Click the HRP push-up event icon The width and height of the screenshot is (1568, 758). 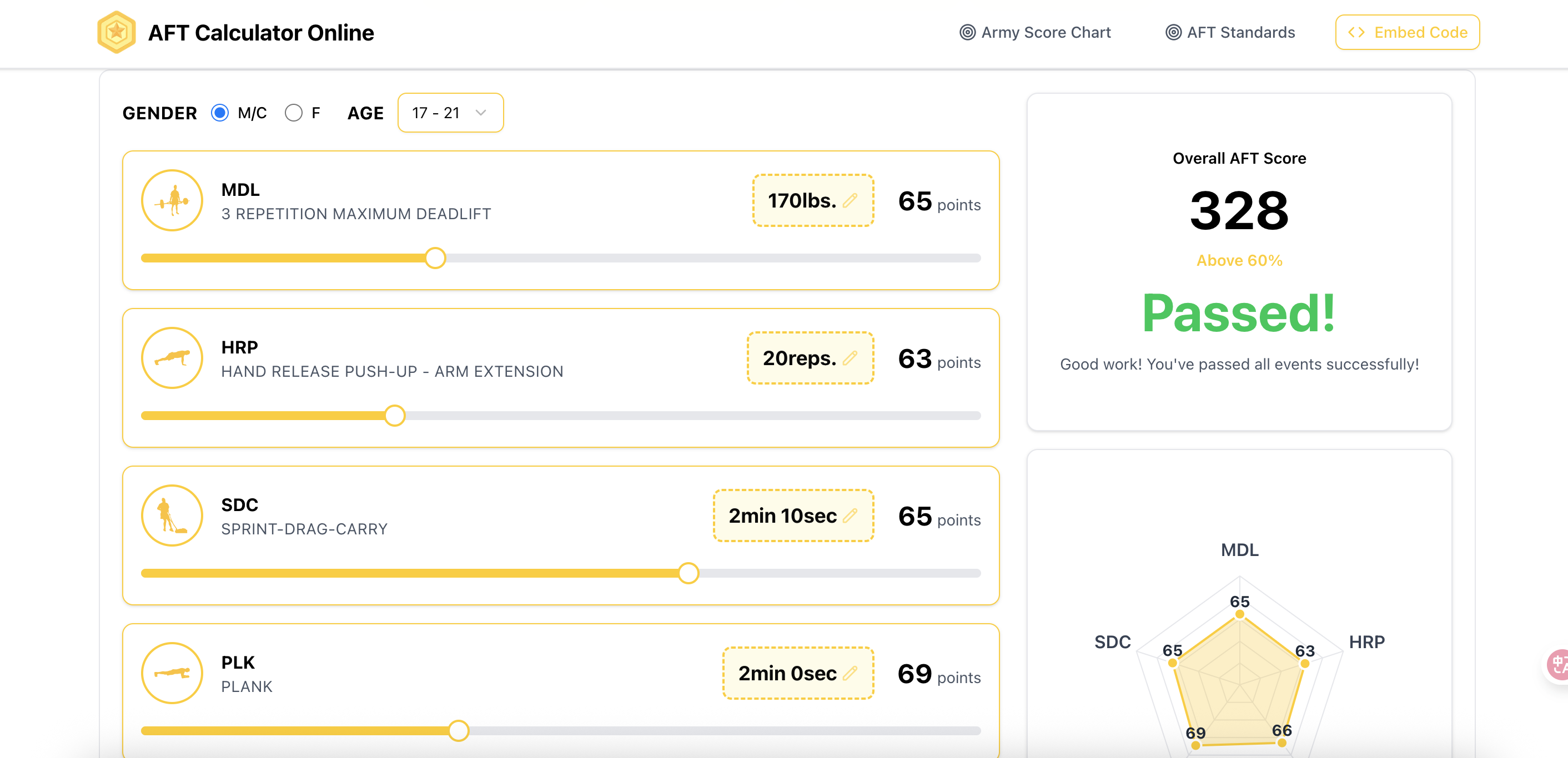[172, 358]
